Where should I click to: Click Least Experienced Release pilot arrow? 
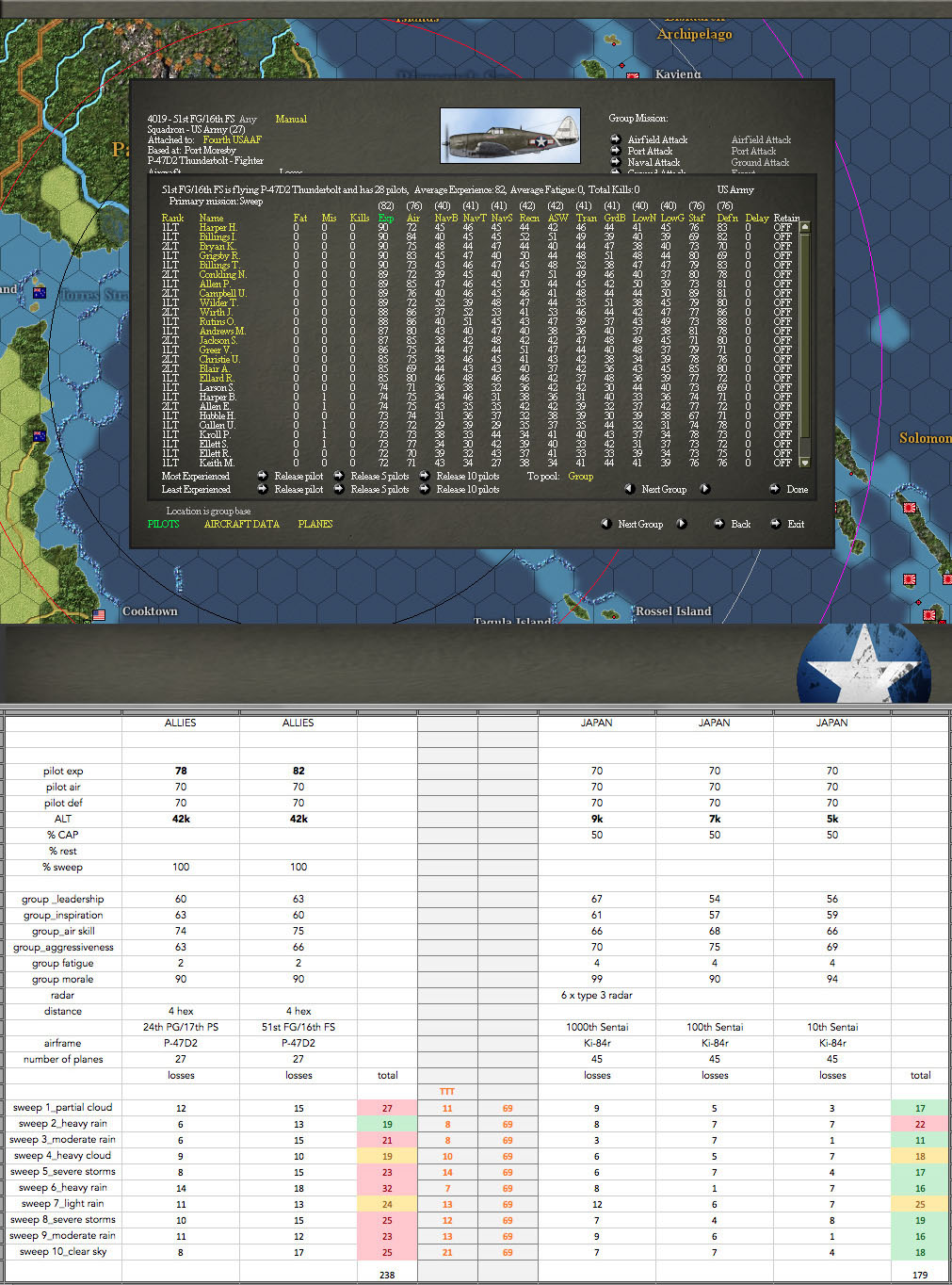click(x=263, y=489)
